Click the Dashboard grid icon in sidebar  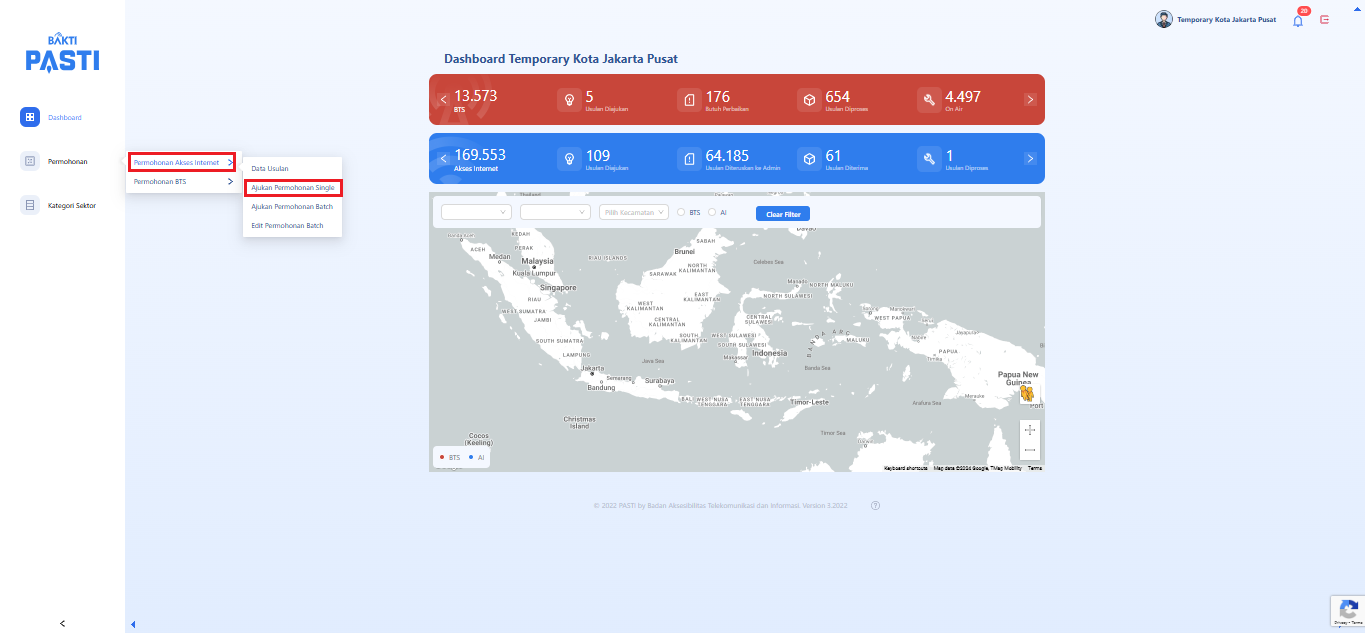tap(30, 117)
